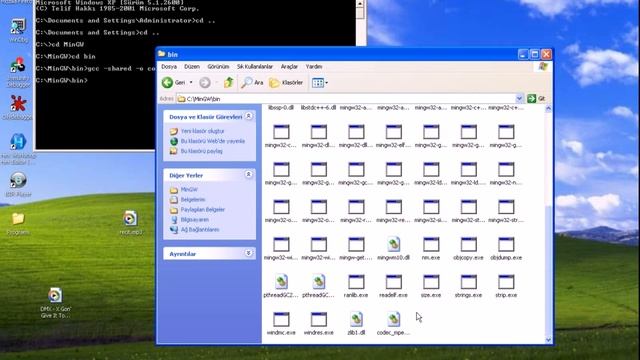Expand the Ayrıntılar panel
This screenshot has width=640, height=360.
(x=249, y=253)
